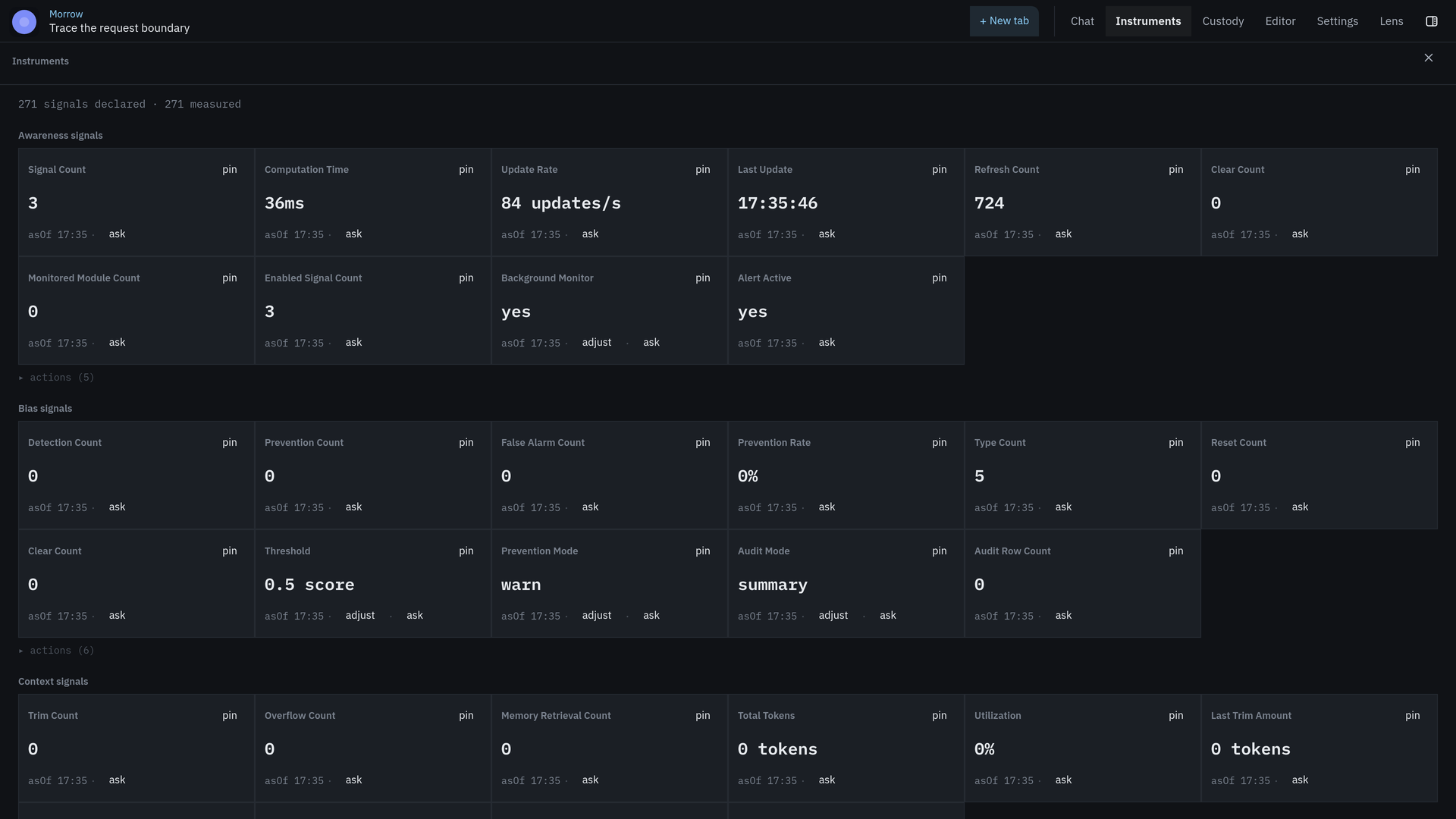Click the '271 signals declared' summary text
This screenshot has width=1456, height=819.
(82, 104)
